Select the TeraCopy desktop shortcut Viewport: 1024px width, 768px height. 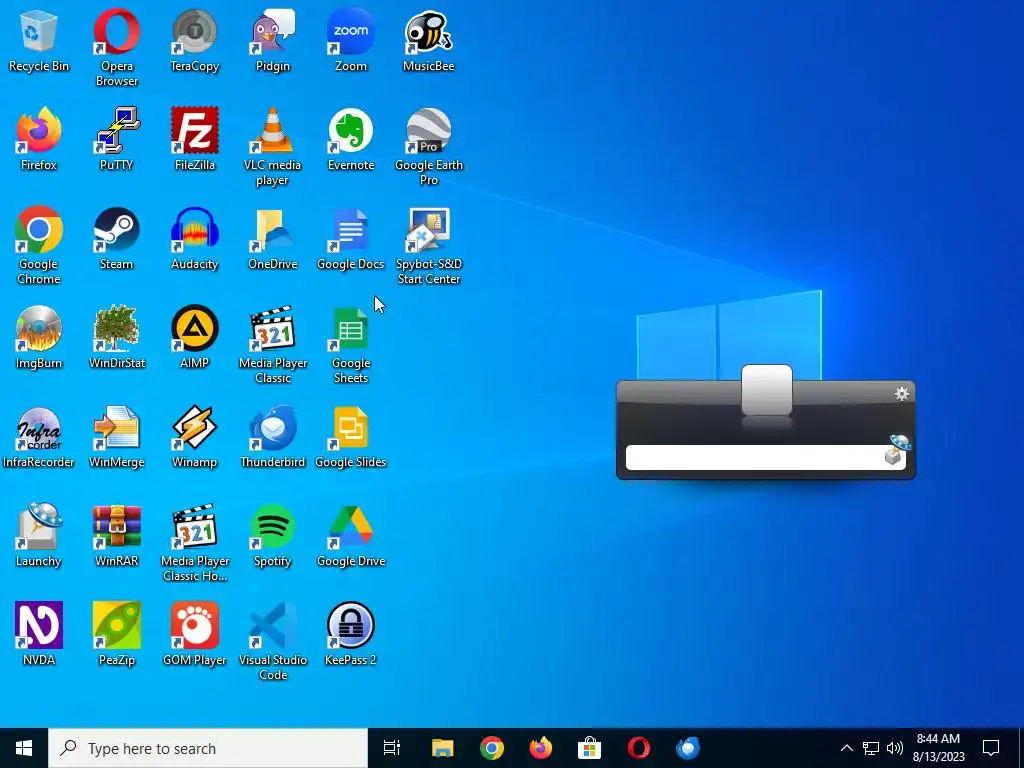click(x=194, y=40)
